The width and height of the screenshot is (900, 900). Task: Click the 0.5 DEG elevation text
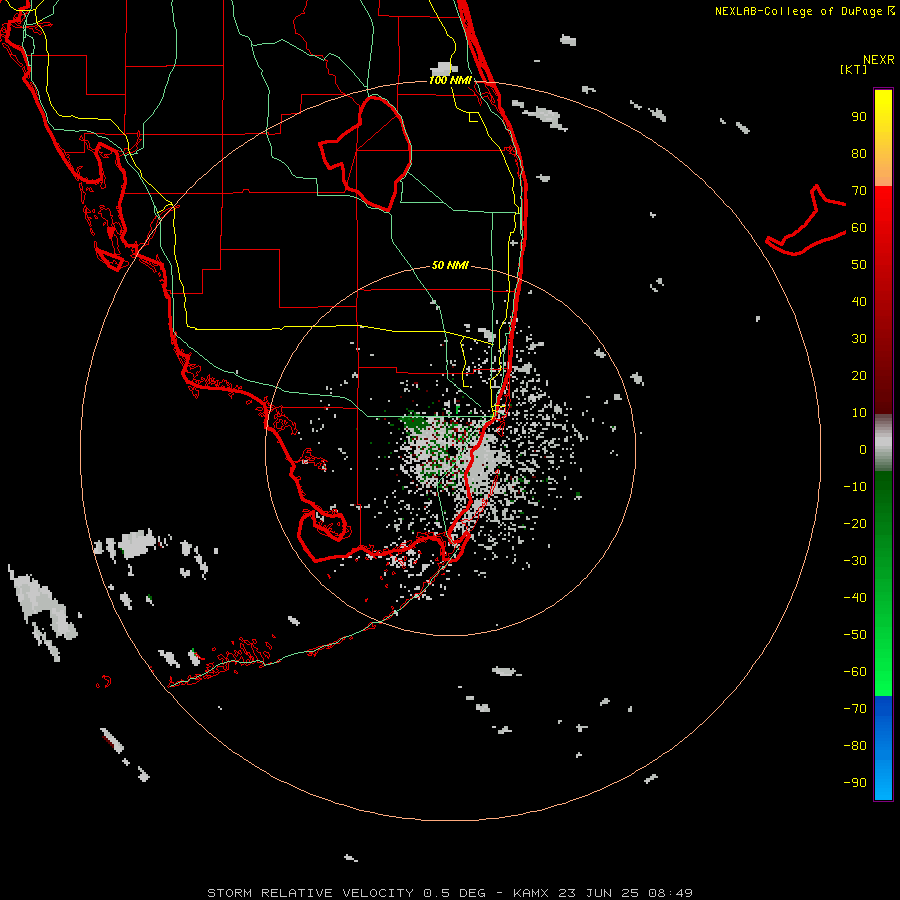[x=454, y=893]
